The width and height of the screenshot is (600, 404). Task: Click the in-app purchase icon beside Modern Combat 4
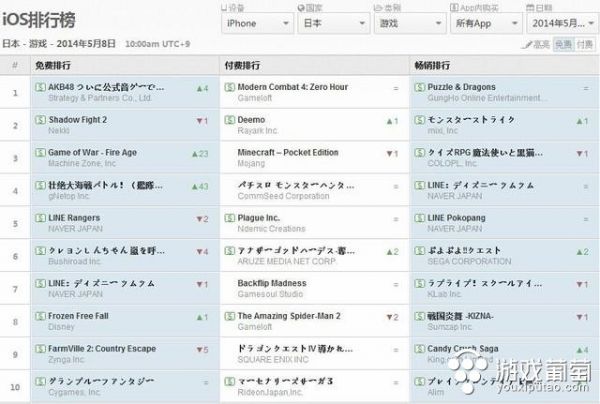[x=230, y=87]
